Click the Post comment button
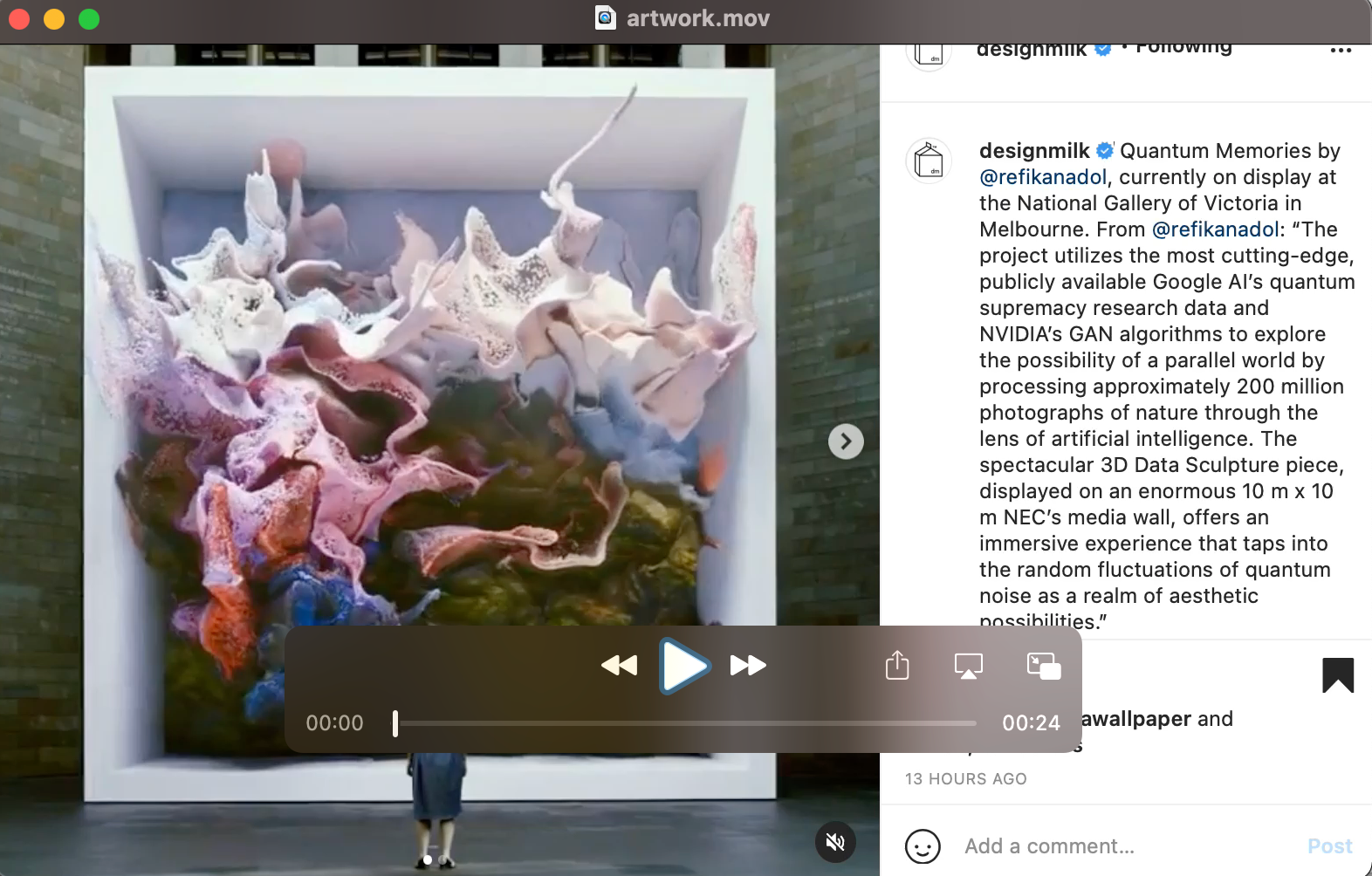This screenshot has height=876, width=1372. click(1330, 846)
